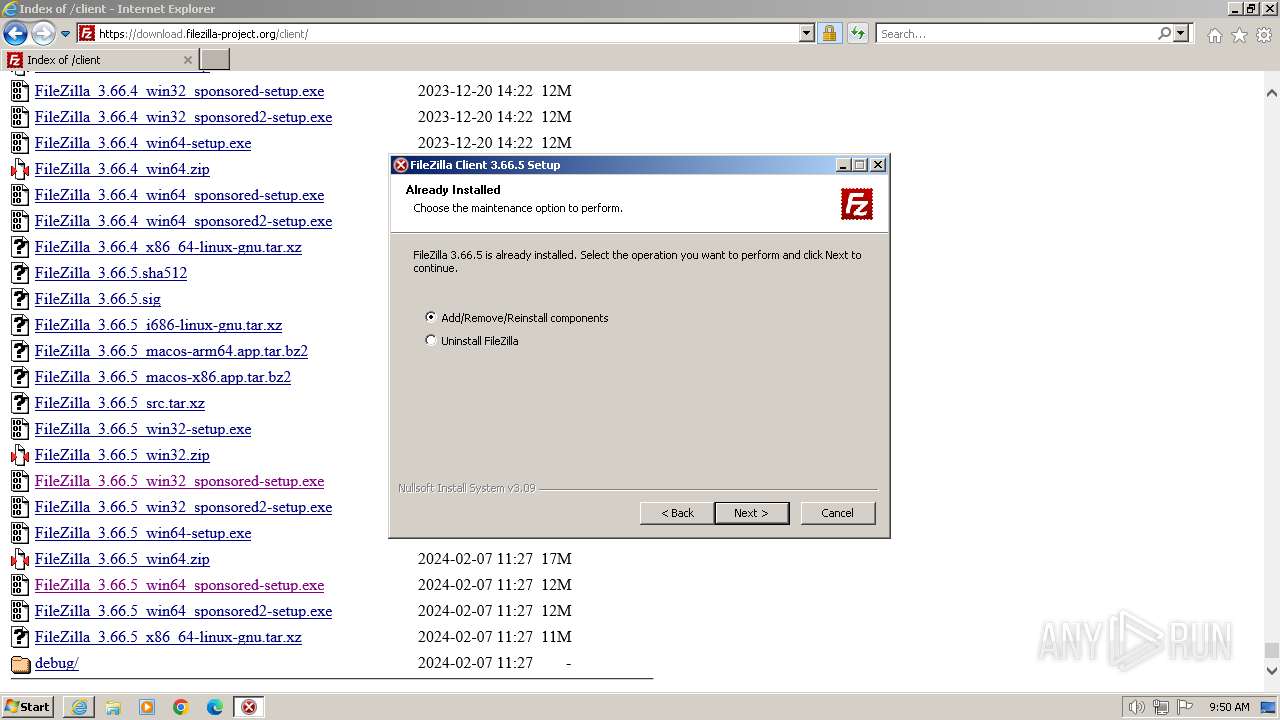Image resolution: width=1280 pixels, height=720 pixels.
Task: Click the FileZilla logo in Setup header
Action: point(857,204)
